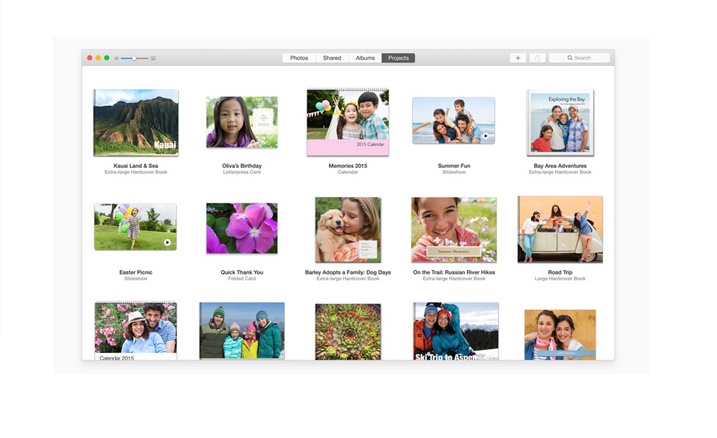Open the Memories 2015 calendar thumbnail

coord(348,122)
